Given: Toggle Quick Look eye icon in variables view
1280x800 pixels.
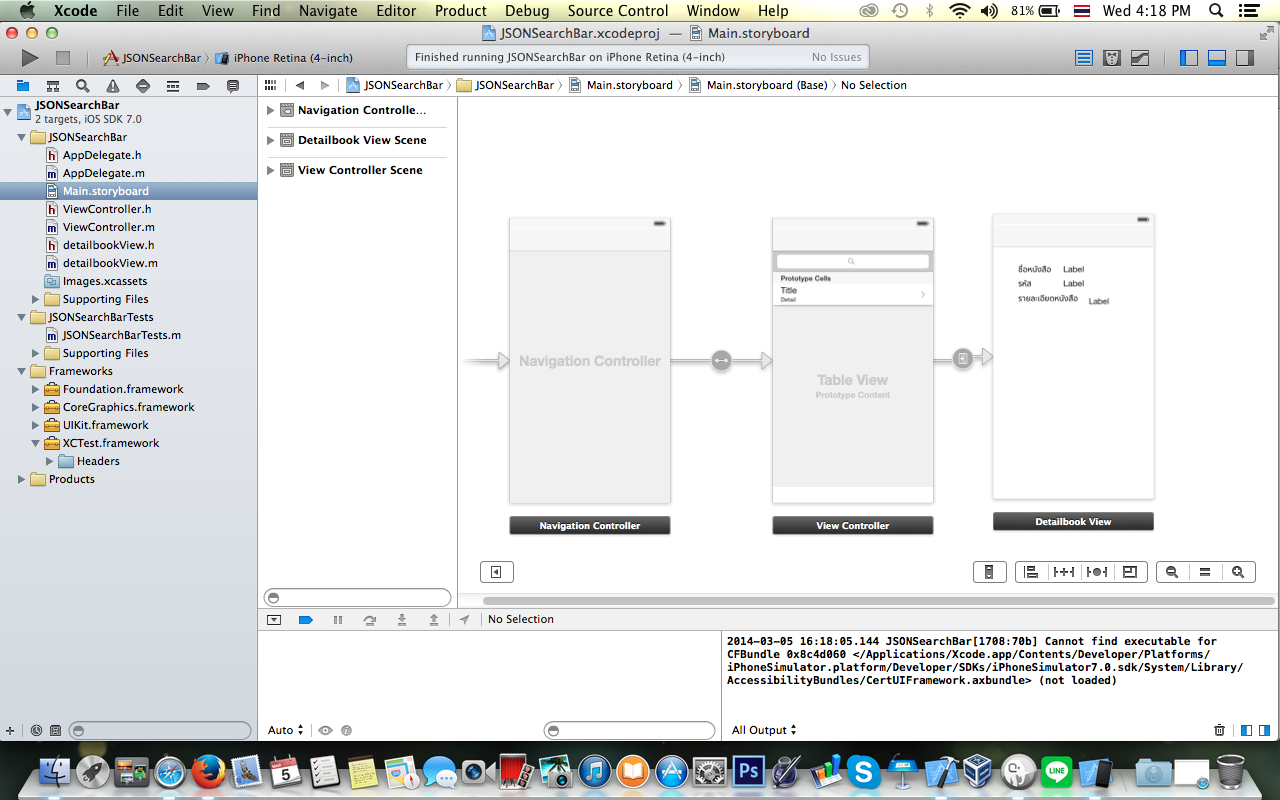Looking at the screenshot, I should click(325, 730).
